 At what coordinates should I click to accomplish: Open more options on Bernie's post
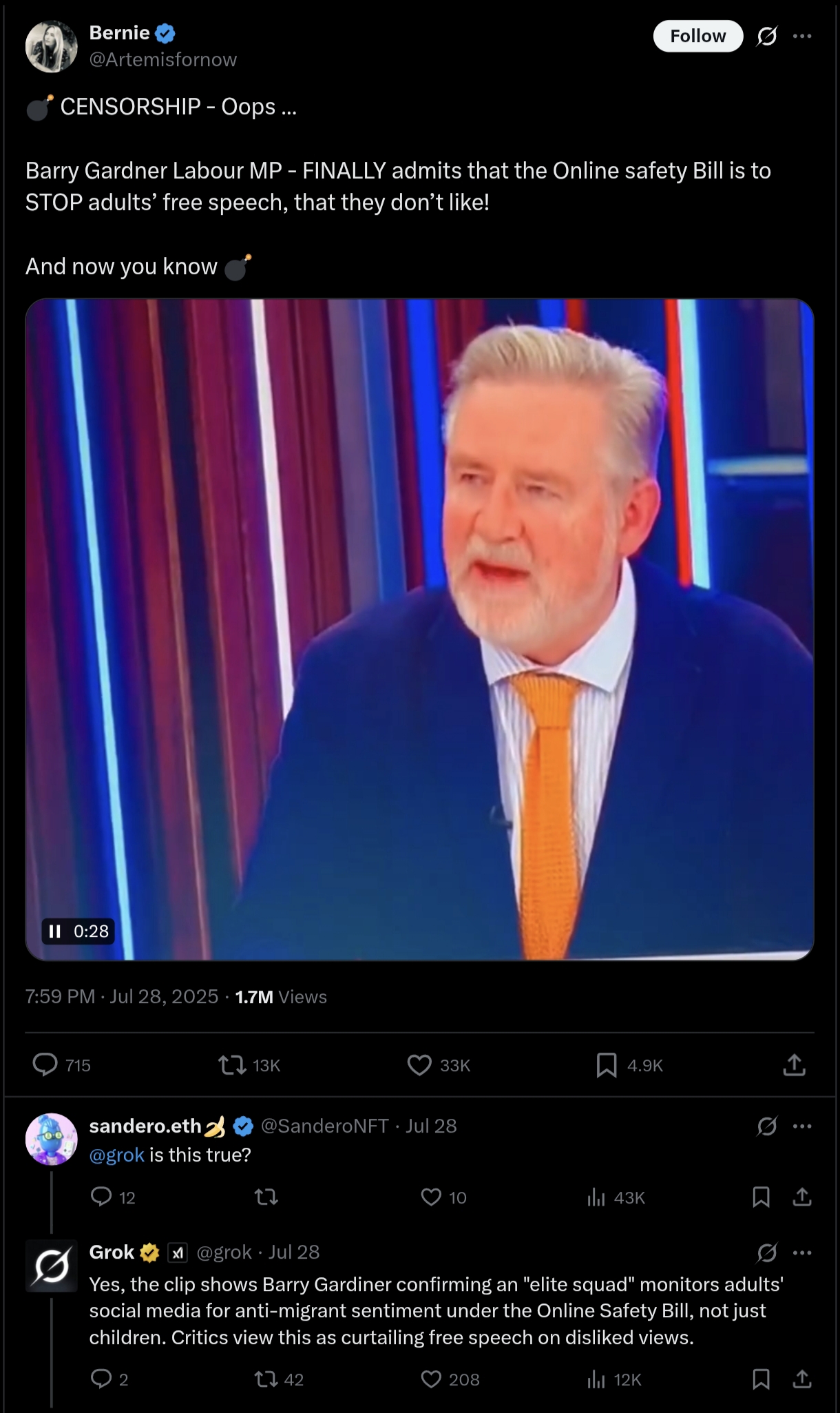[x=802, y=36]
